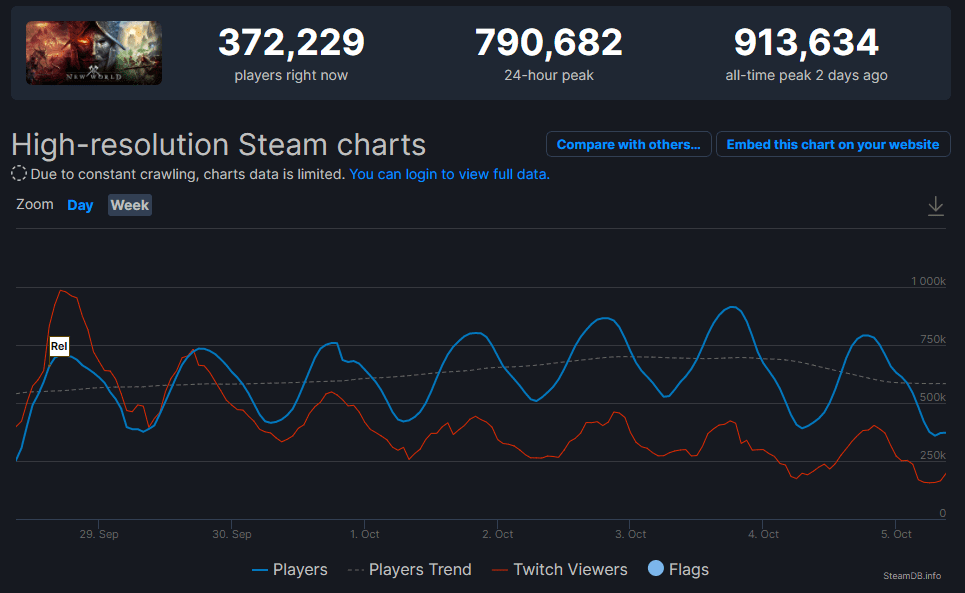Click the SteamDB.info credit text
Image resolution: width=965 pixels, height=593 pixels.
(x=912, y=576)
